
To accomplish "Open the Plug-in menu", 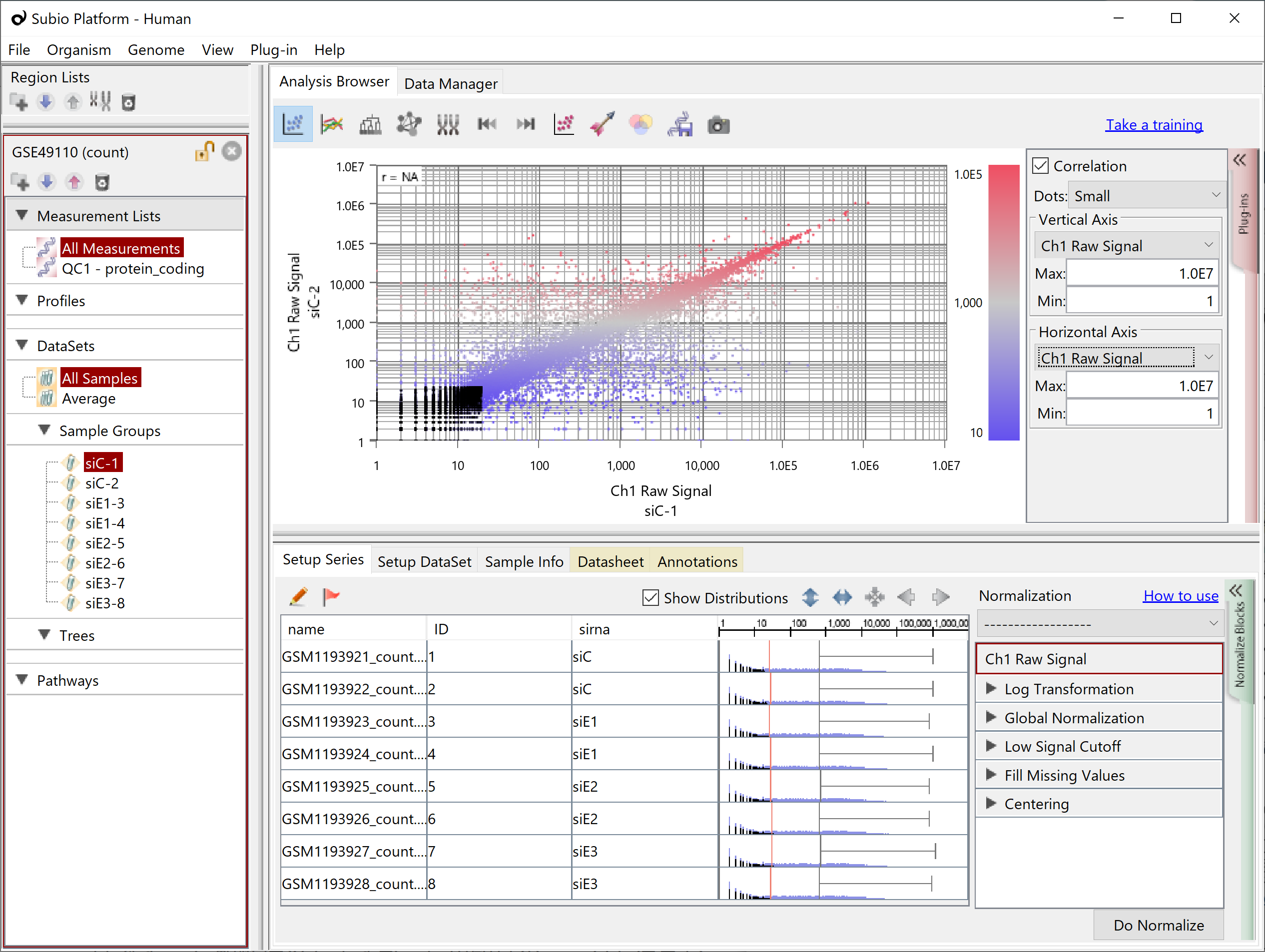I will tap(273, 50).
